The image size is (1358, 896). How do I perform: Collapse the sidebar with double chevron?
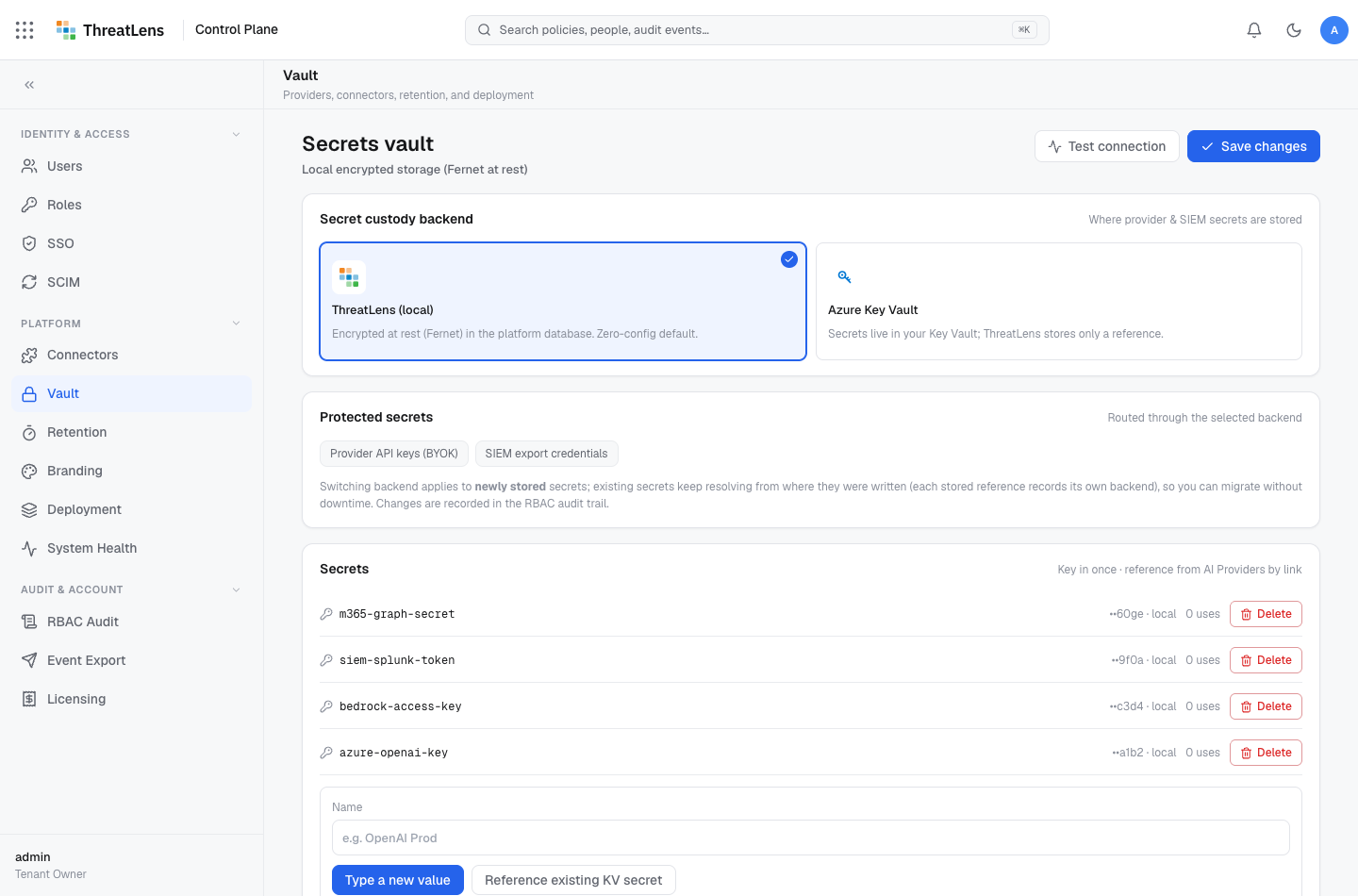(29, 85)
